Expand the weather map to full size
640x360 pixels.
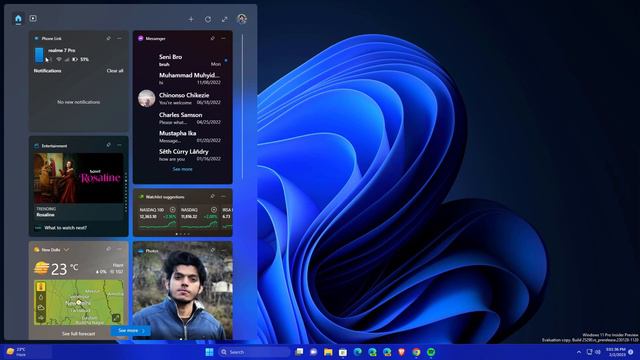(x=116, y=318)
